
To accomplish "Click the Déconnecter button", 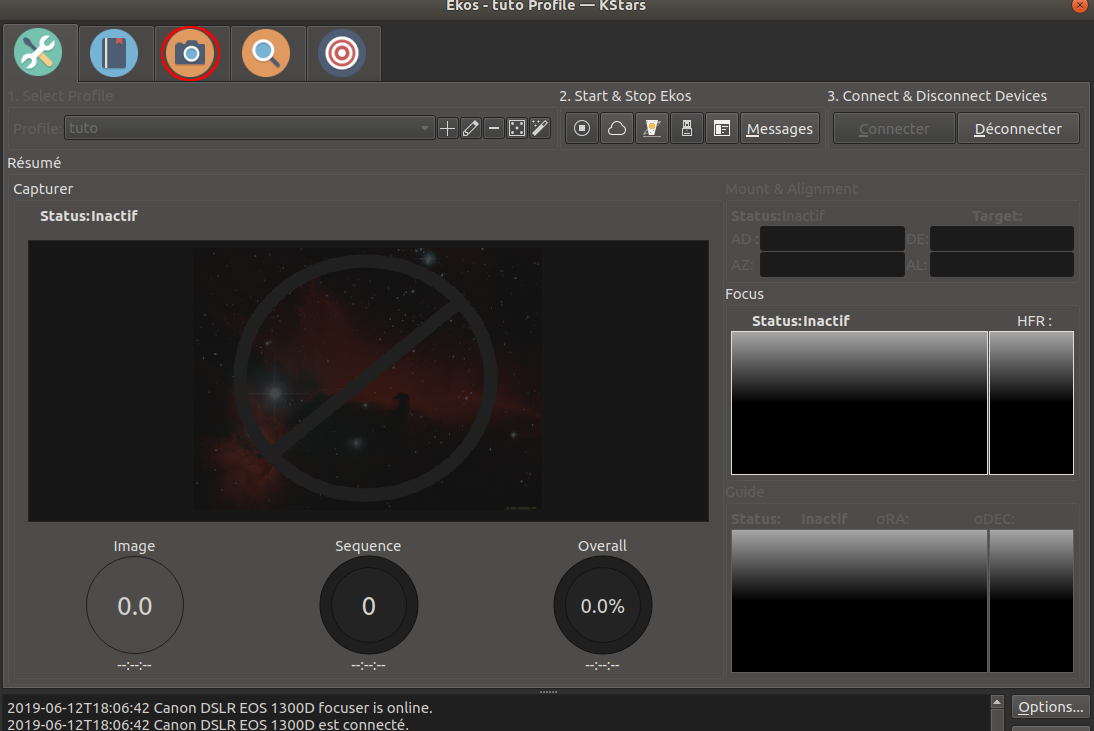I will [1018, 128].
